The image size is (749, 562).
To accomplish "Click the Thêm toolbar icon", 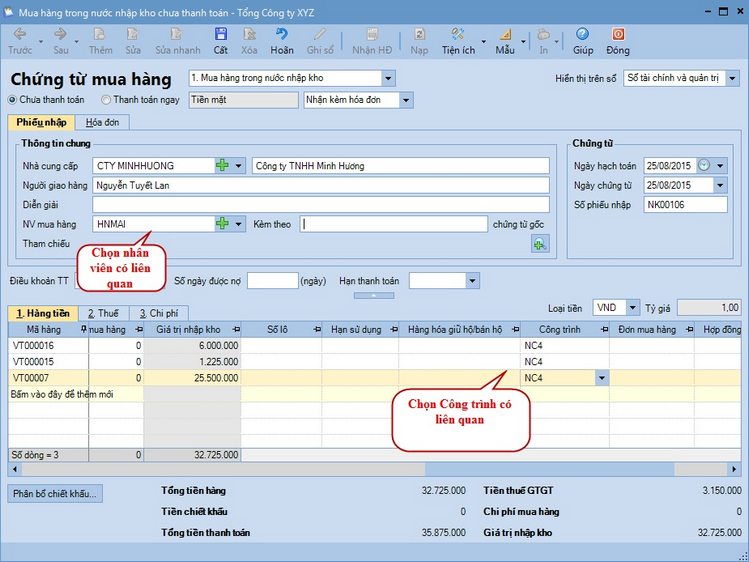I will pos(100,34).
